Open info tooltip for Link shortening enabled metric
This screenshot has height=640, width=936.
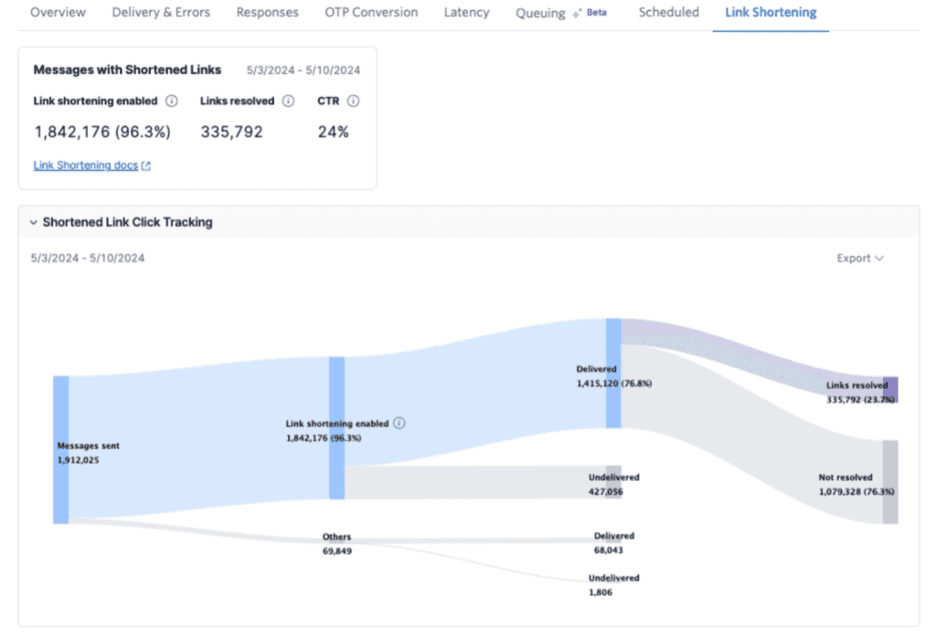(170, 101)
